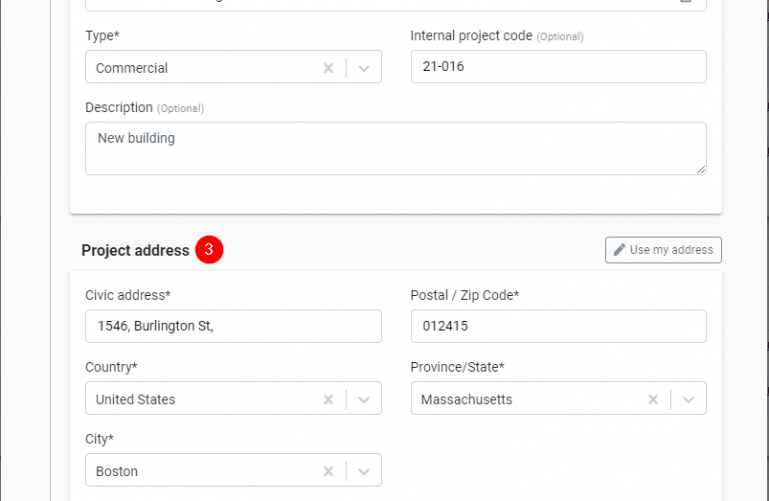Screen dimensions: 769x501
Task: Focus the Internal project code field
Action: (559, 66)
